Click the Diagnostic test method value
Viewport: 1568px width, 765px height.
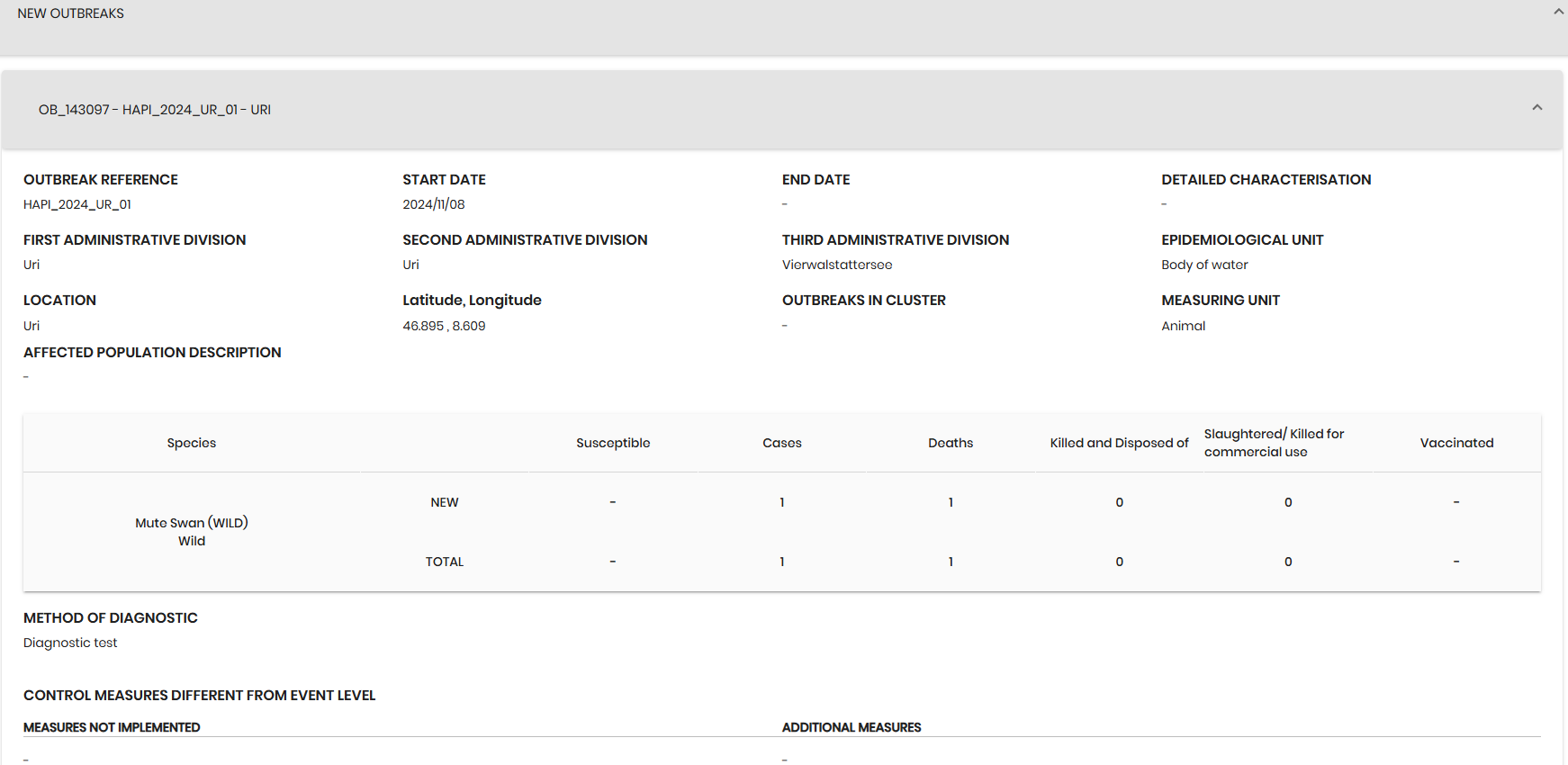coord(70,643)
